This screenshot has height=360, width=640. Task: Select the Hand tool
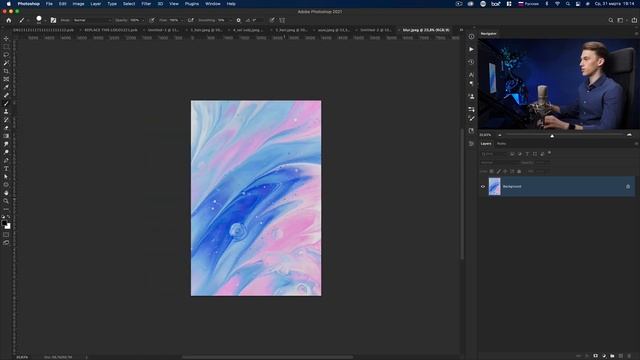click(6, 193)
